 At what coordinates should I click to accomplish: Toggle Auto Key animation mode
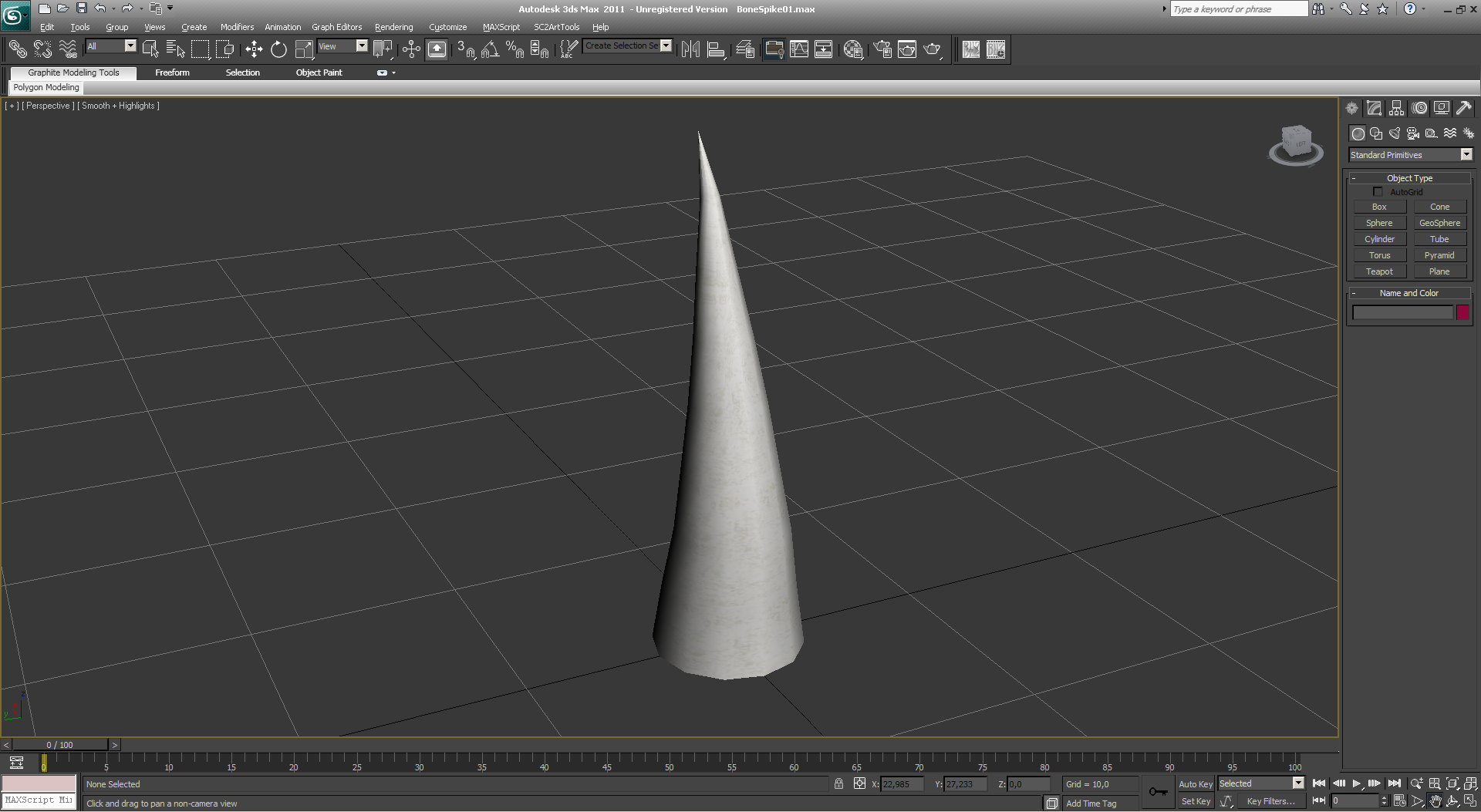tap(1195, 784)
